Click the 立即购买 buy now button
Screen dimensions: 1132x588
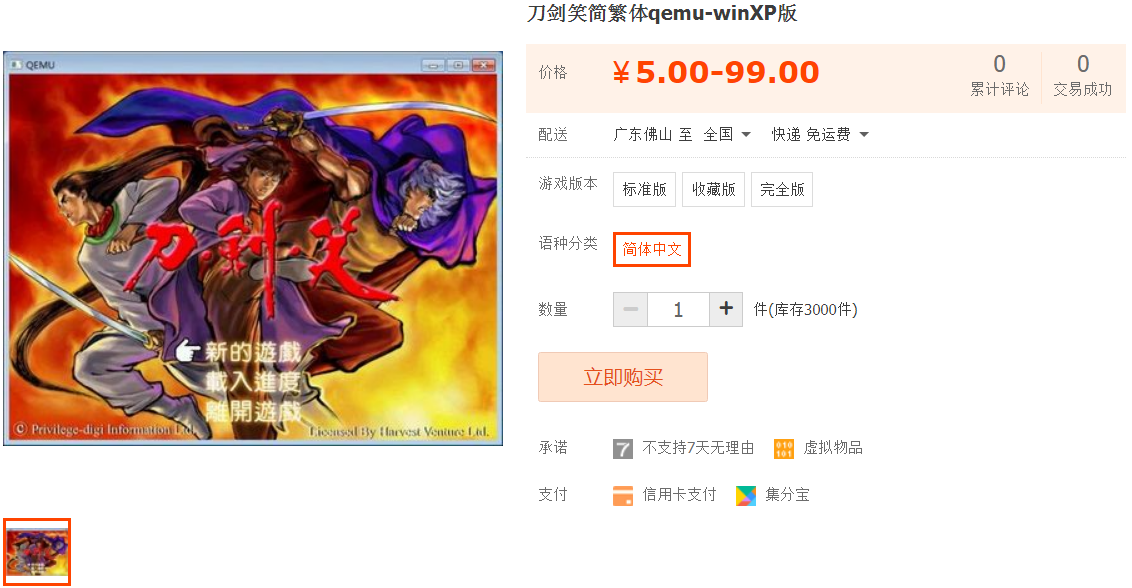pyautogui.click(x=623, y=377)
